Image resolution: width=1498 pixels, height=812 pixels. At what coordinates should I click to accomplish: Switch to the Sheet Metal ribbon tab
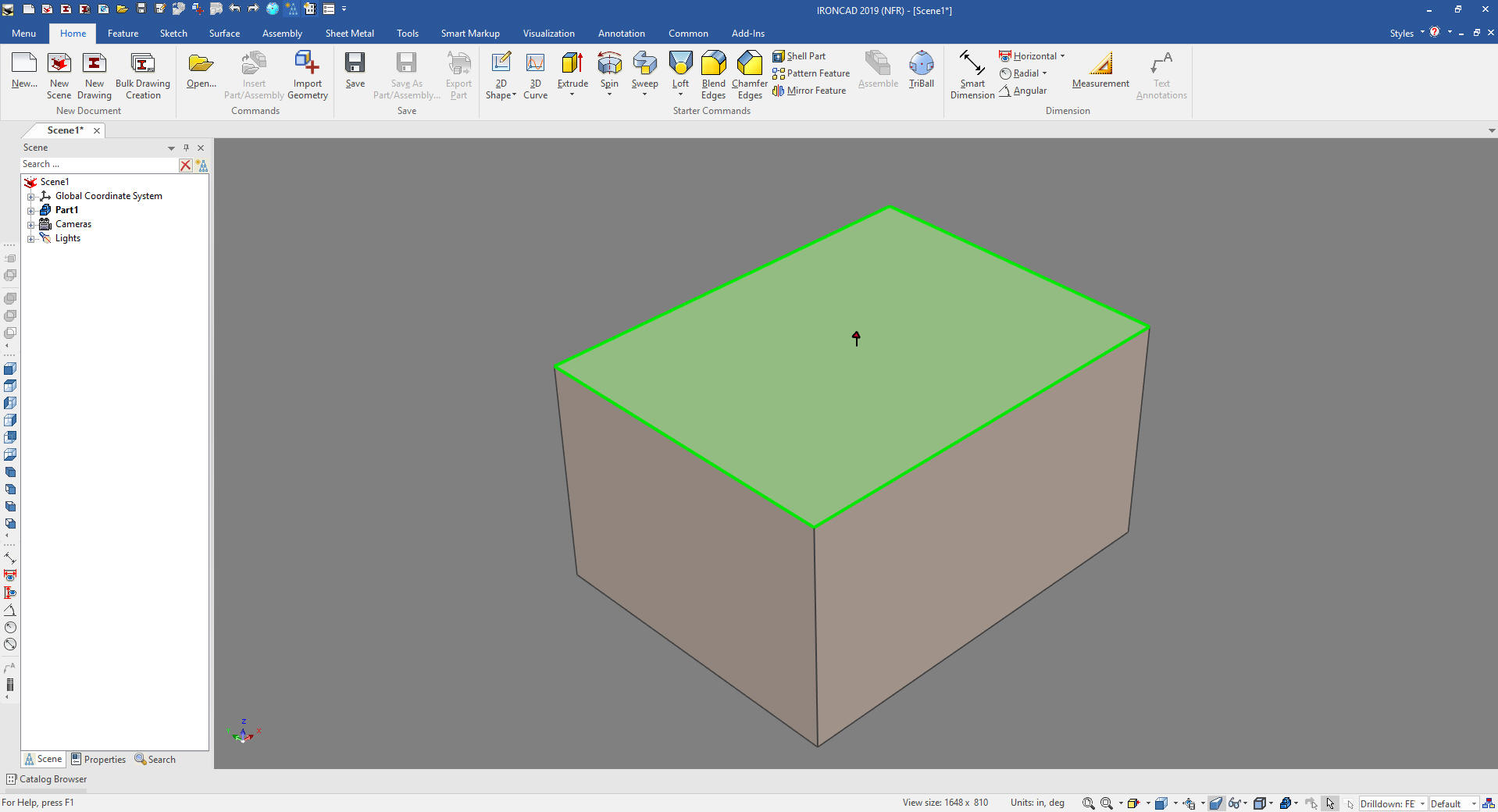pyautogui.click(x=349, y=34)
